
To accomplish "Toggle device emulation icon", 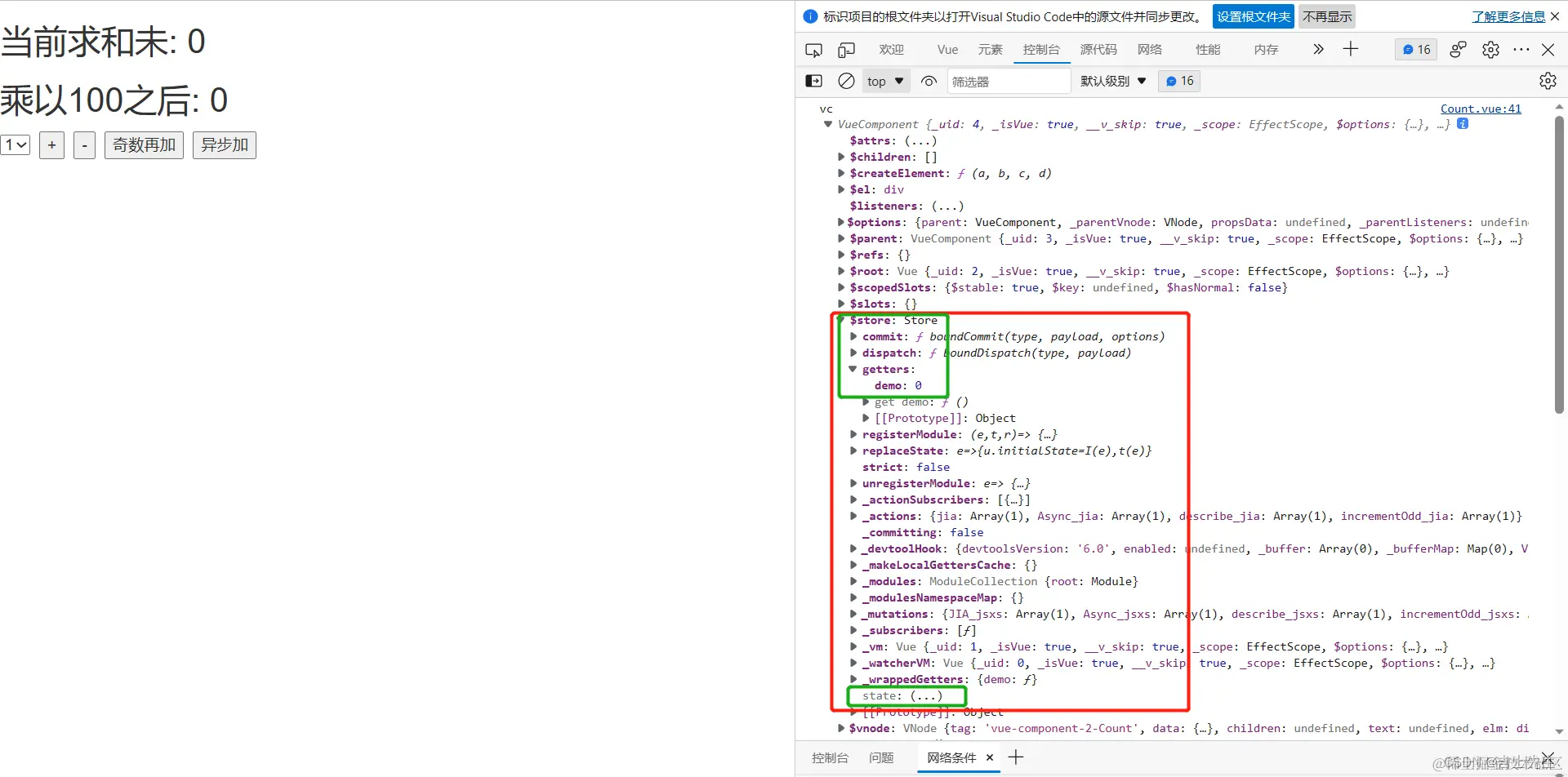I will click(846, 50).
